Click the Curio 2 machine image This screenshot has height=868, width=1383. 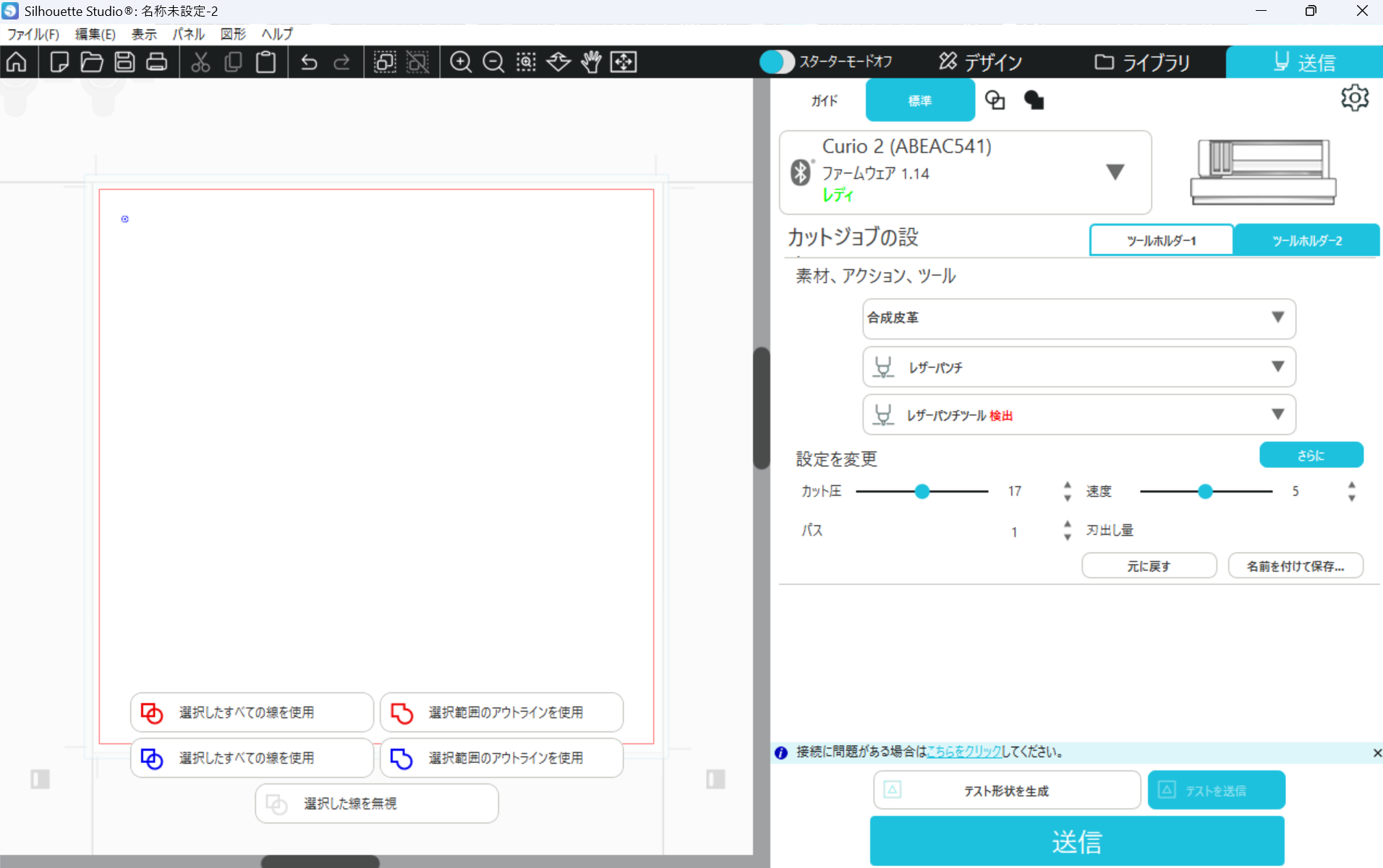pos(1263,172)
